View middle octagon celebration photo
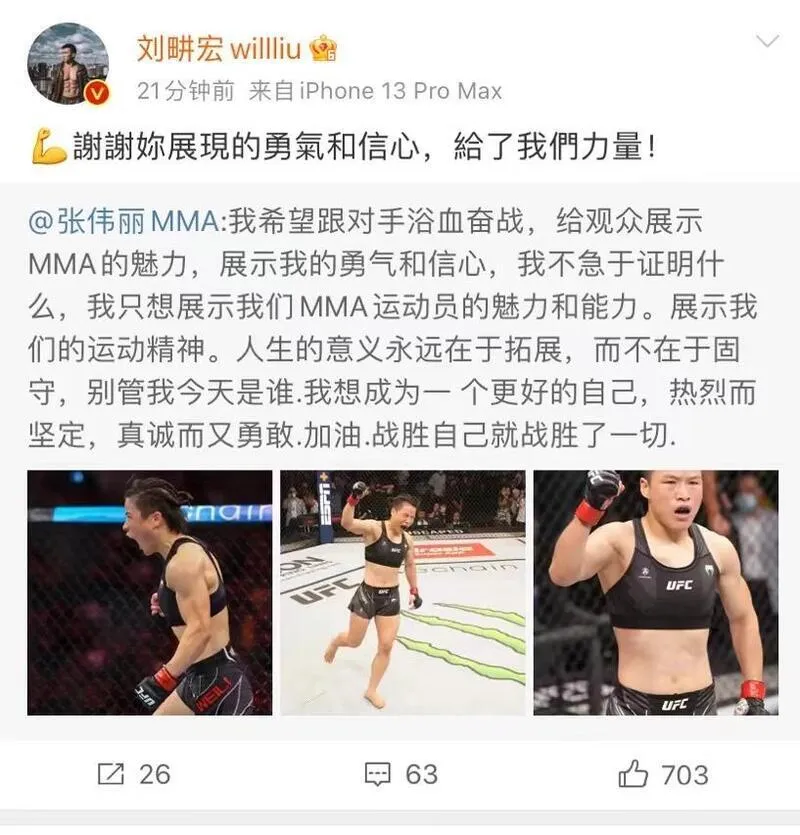 coord(403,592)
